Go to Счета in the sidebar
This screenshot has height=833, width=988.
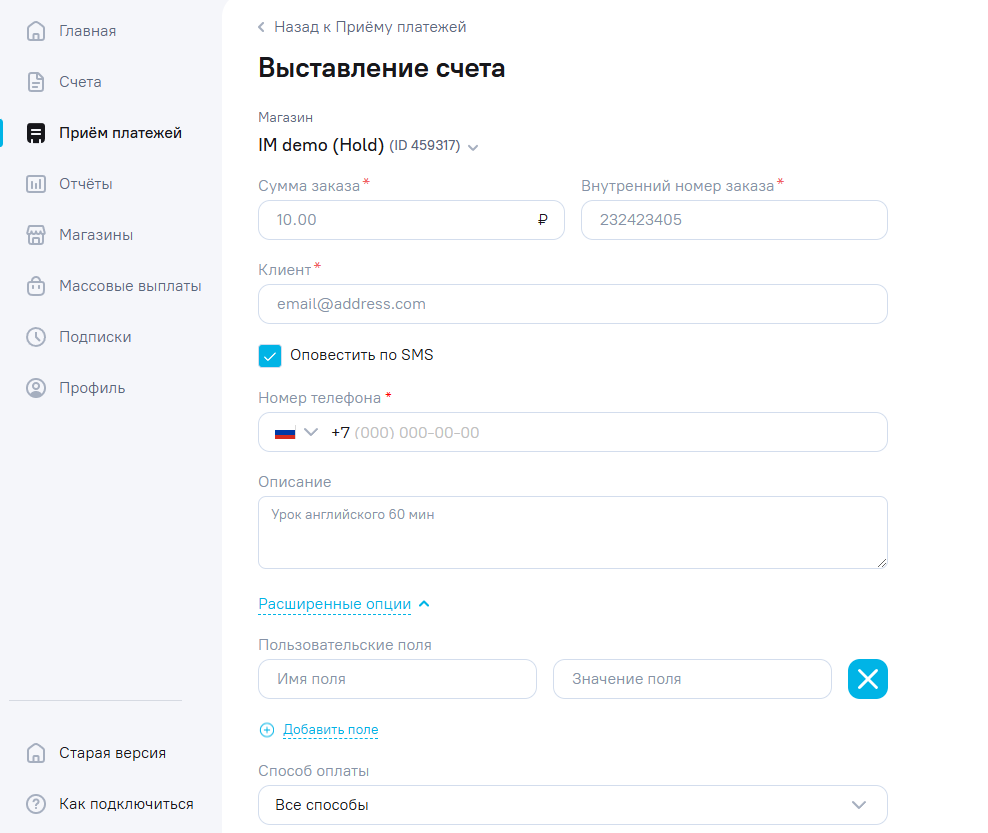[x=80, y=82]
